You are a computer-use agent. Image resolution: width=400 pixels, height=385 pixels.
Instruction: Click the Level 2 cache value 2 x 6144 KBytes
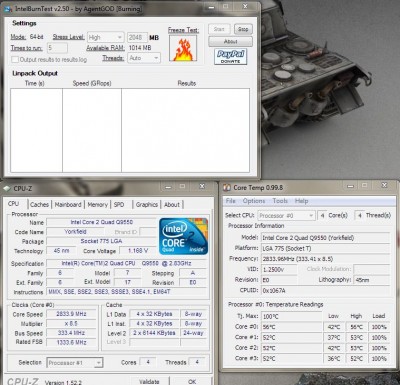[x=154, y=333]
